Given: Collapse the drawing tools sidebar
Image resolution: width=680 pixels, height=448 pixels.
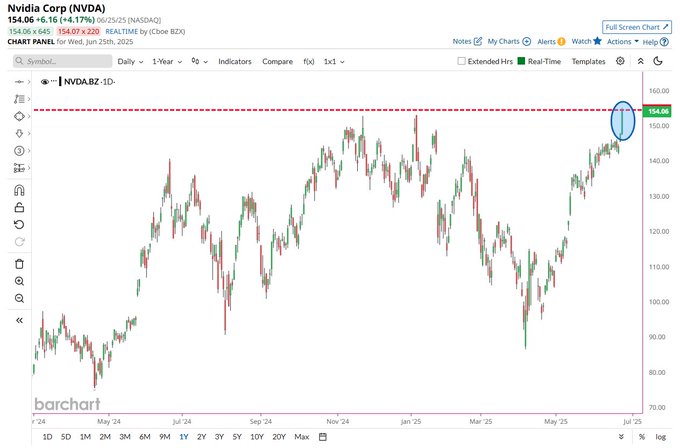Looking at the screenshot, I should pos(19,320).
